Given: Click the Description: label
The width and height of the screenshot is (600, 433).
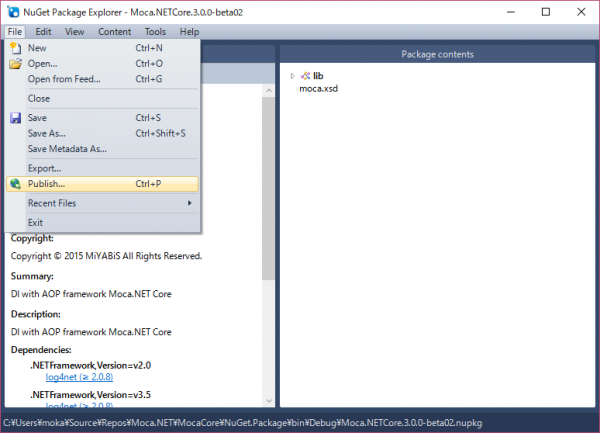Looking at the screenshot, I should [x=36, y=314].
